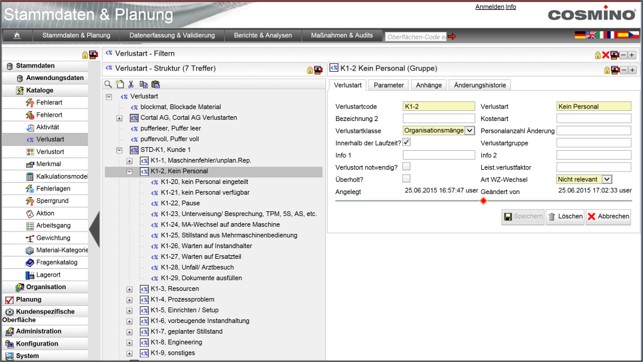Click the search magnifier in structure toolbar
Image resolution: width=643 pixels, height=362 pixels.
[x=108, y=84]
